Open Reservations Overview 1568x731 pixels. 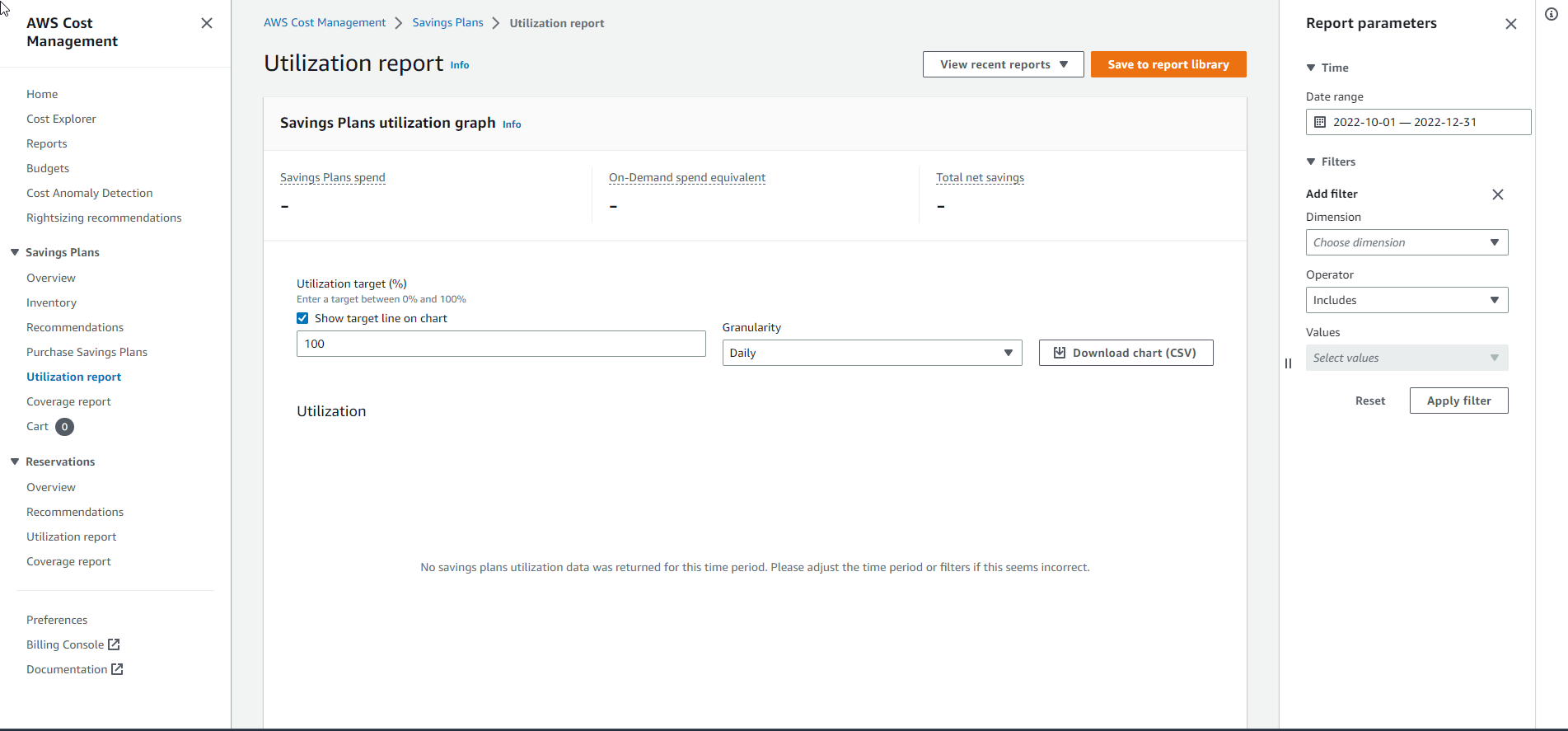tap(51, 487)
